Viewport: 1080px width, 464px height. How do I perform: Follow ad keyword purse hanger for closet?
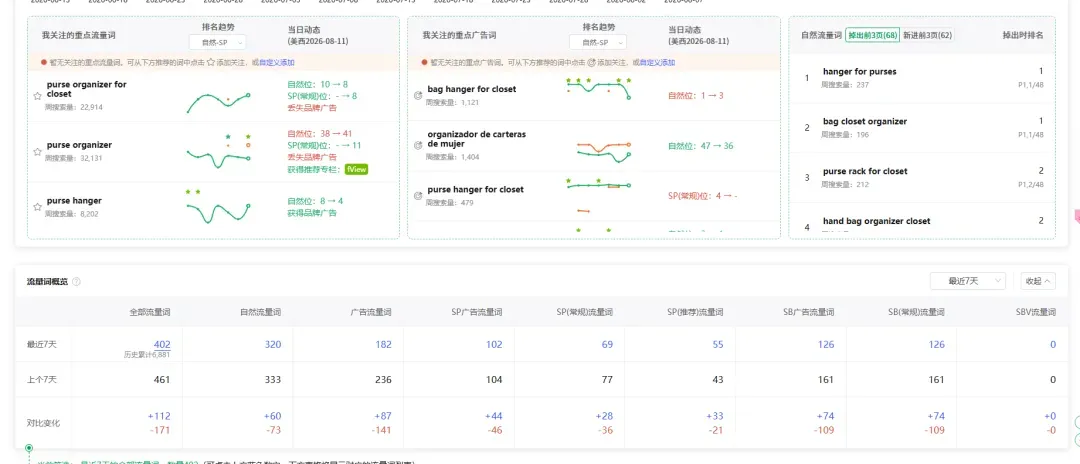click(x=417, y=196)
